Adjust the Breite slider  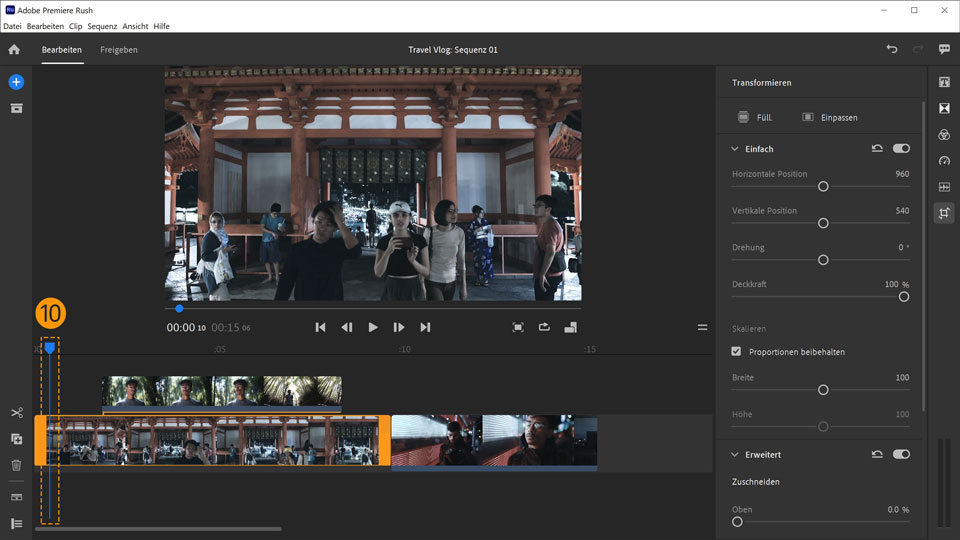823,389
